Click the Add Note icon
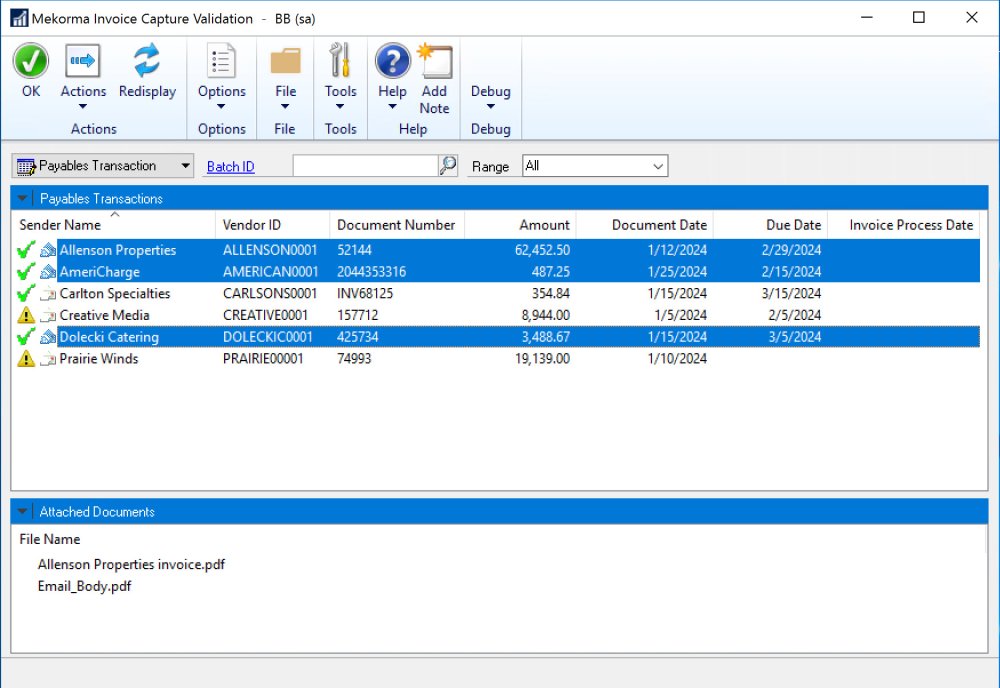The image size is (1000, 688). click(x=434, y=62)
